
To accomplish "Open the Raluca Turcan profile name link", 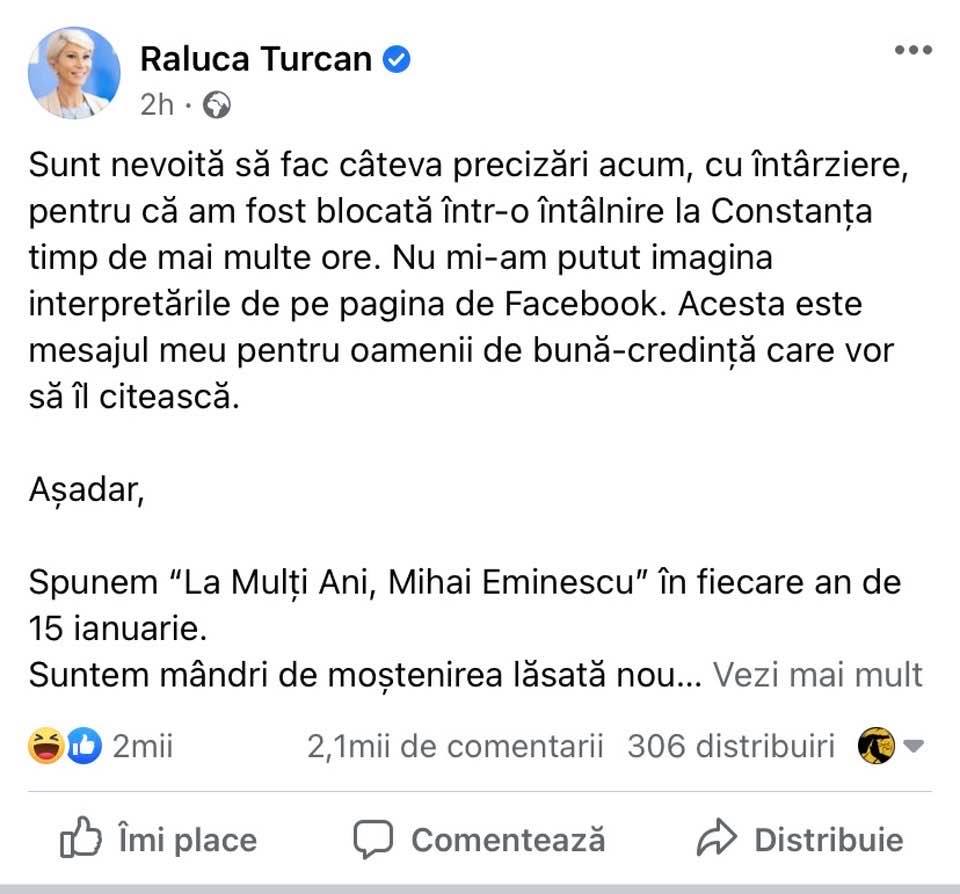I will tap(256, 60).
